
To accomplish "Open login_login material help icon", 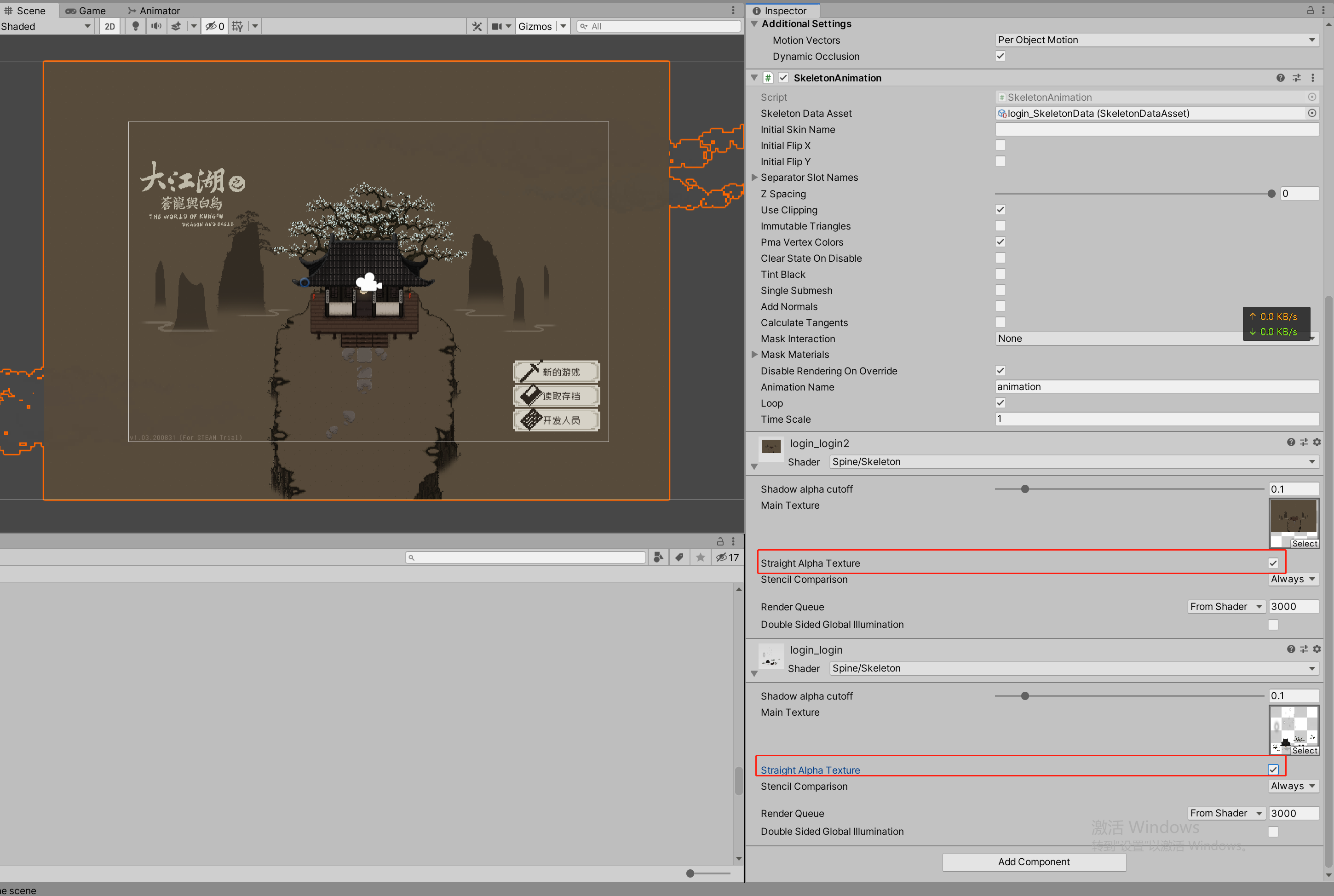I will click(1291, 649).
